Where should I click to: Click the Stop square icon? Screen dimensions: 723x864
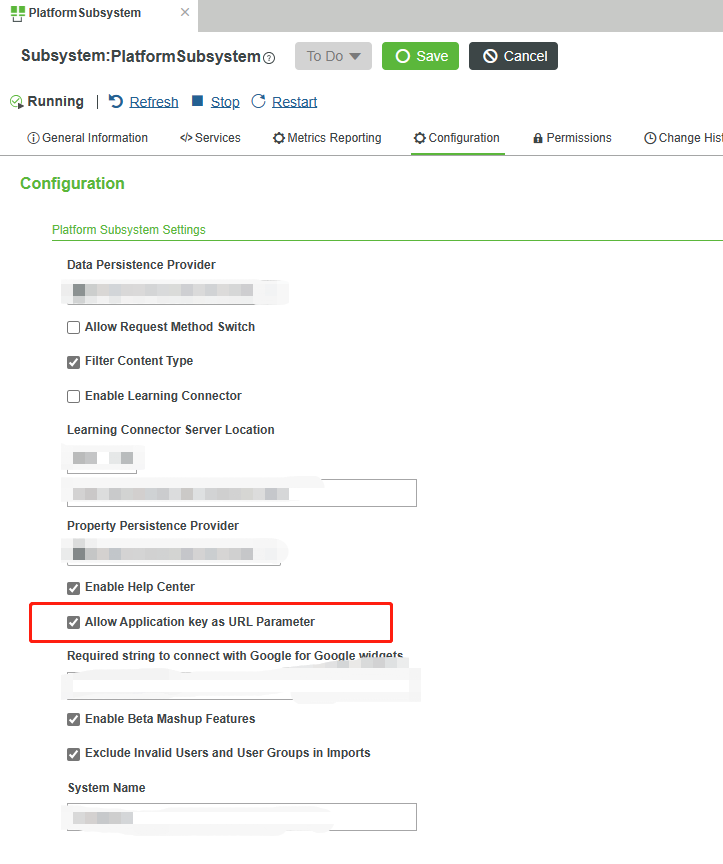197,100
